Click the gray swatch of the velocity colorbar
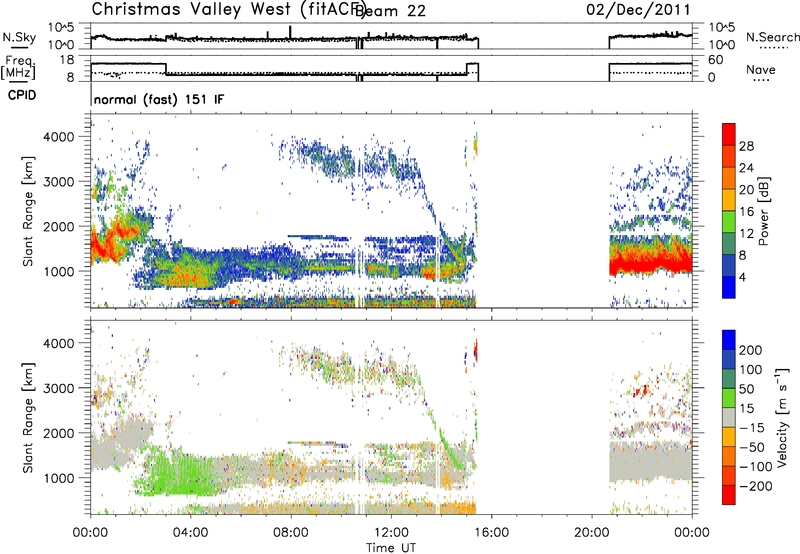800x554 pixels. 729,417
